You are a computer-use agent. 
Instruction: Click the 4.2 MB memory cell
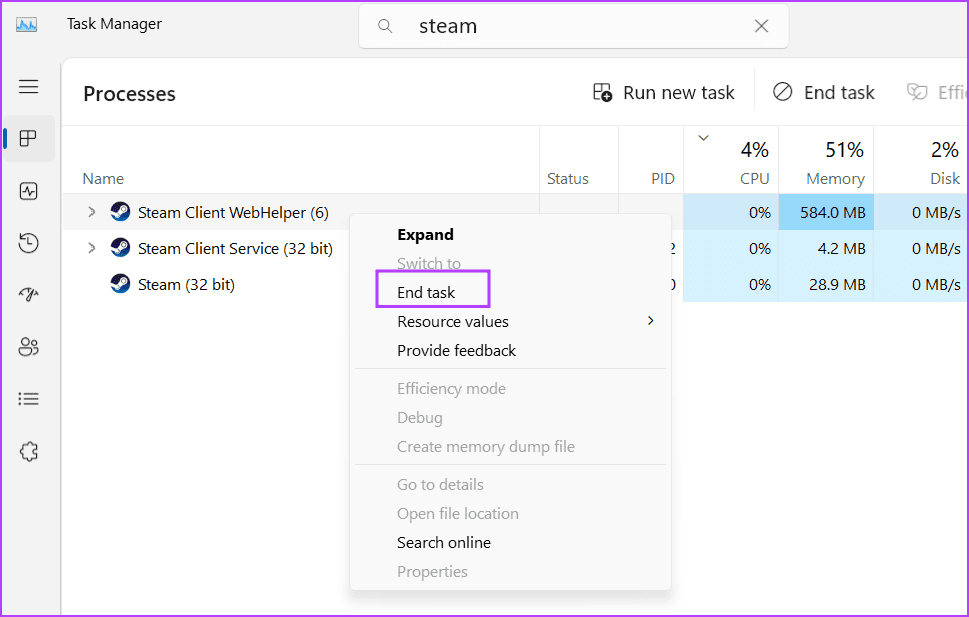click(826, 248)
